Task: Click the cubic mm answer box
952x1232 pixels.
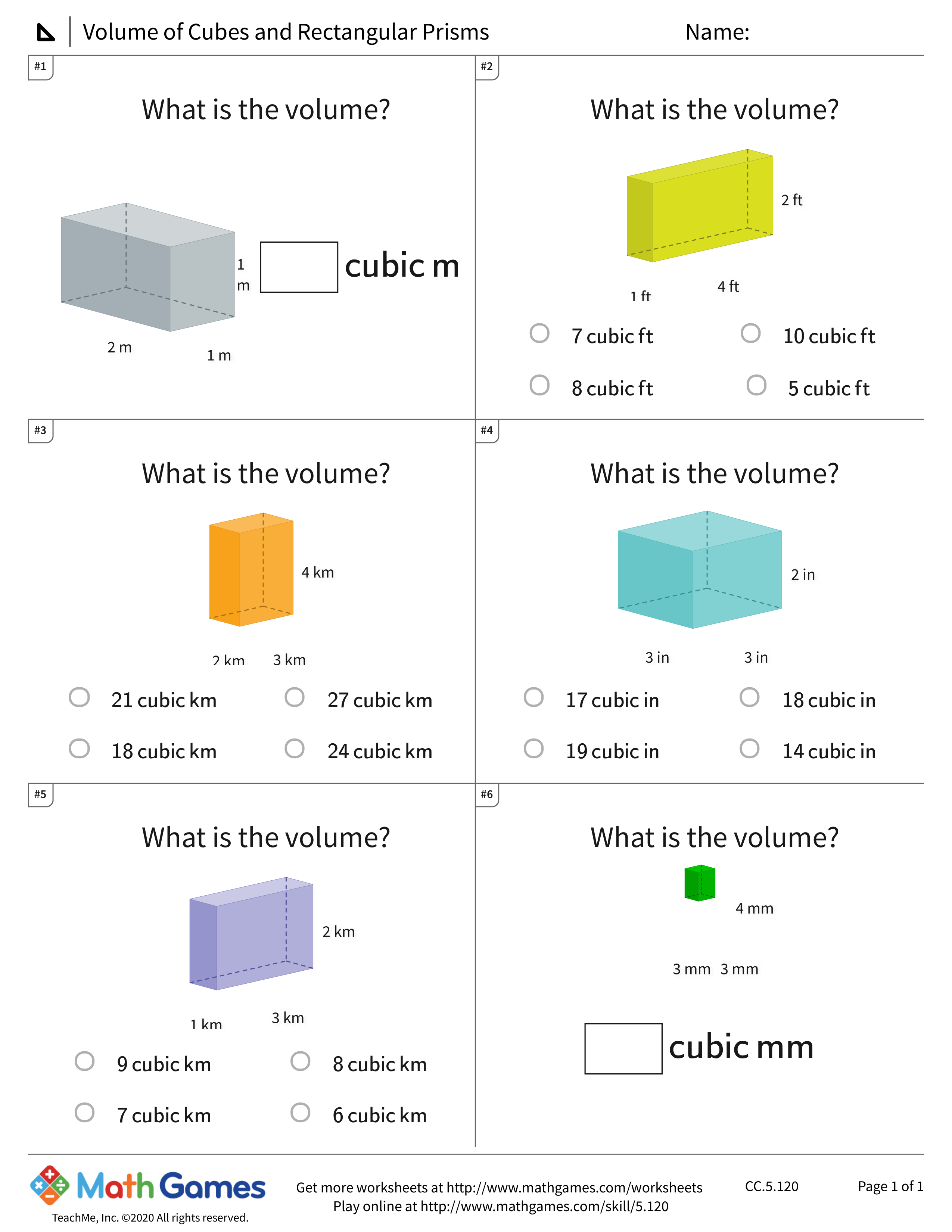Action: coord(623,1049)
